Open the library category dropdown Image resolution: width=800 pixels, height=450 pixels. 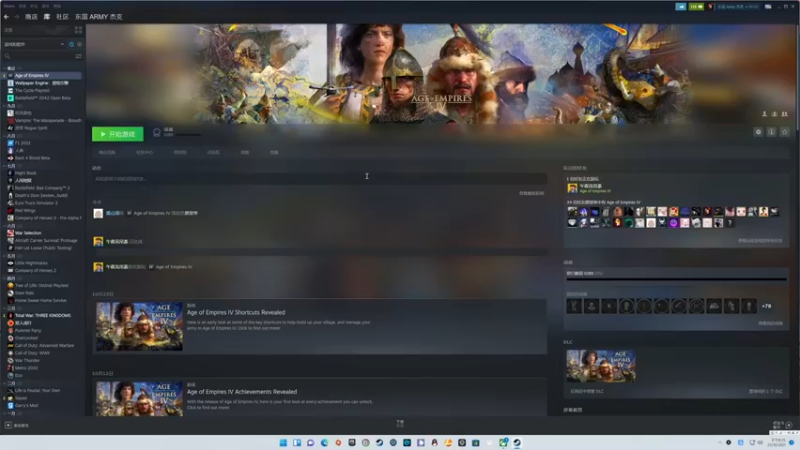pyautogui.click(x=34, y=44)
